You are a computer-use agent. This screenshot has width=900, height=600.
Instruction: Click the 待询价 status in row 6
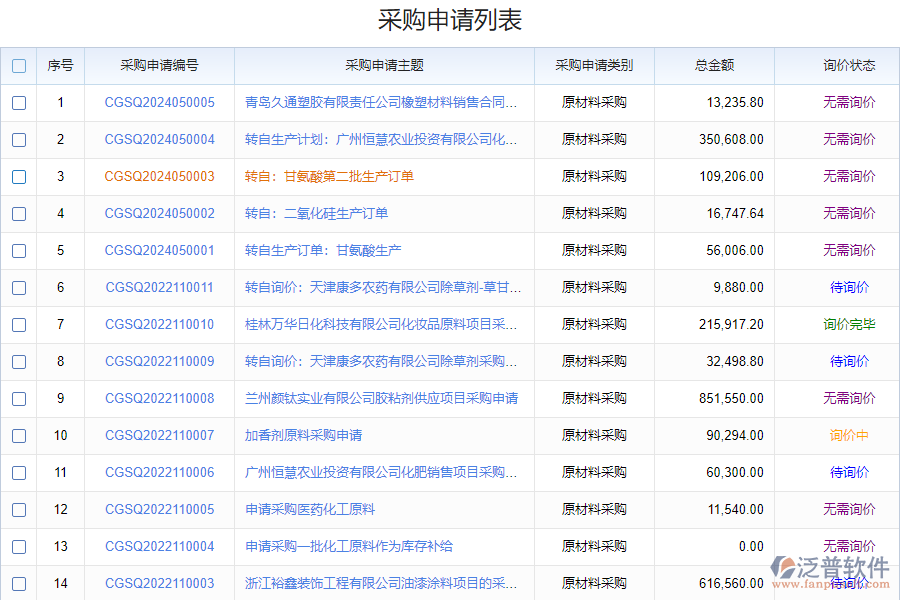[x=849, y=288]
